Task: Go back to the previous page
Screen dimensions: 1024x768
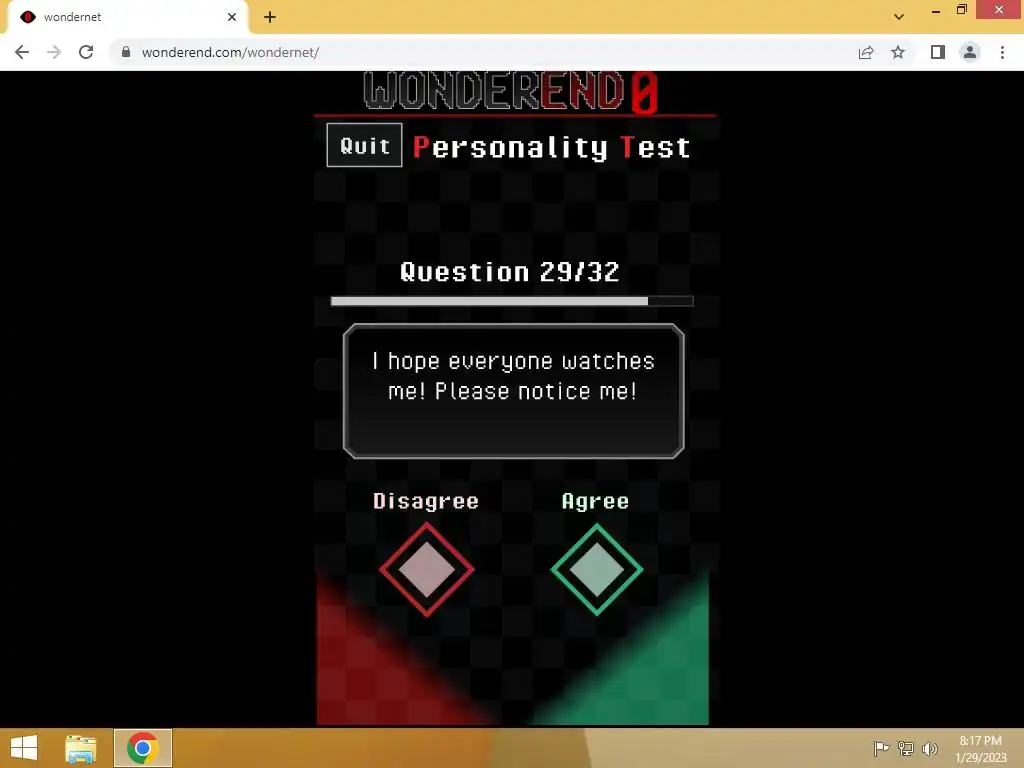Action: (22, 52)
